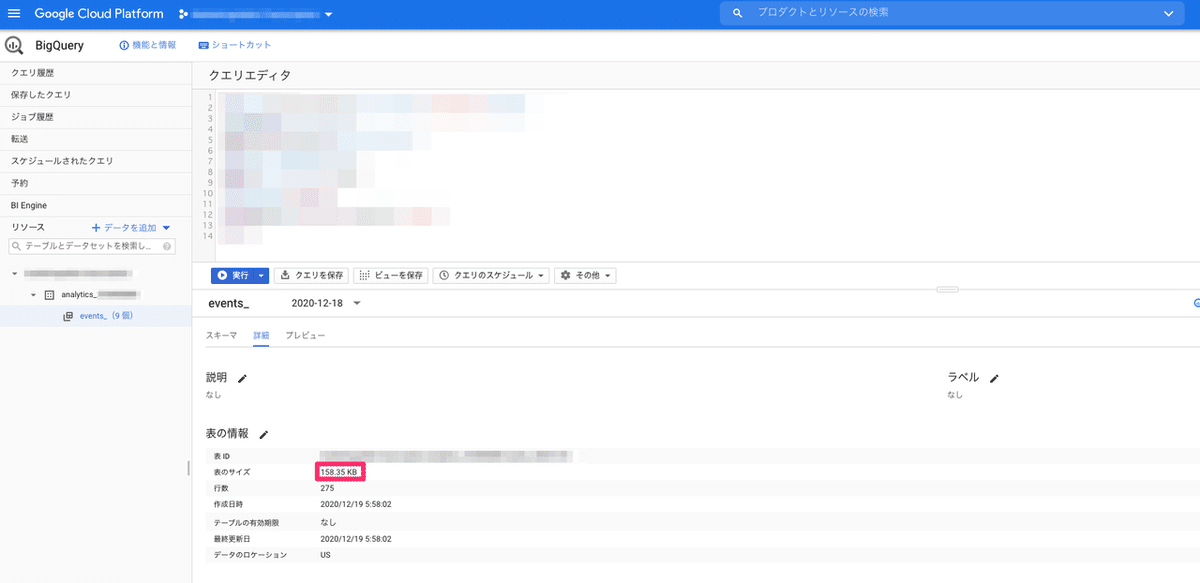
Task: Open the dropdown arrow on 実行 button
Action: (261, 275)
